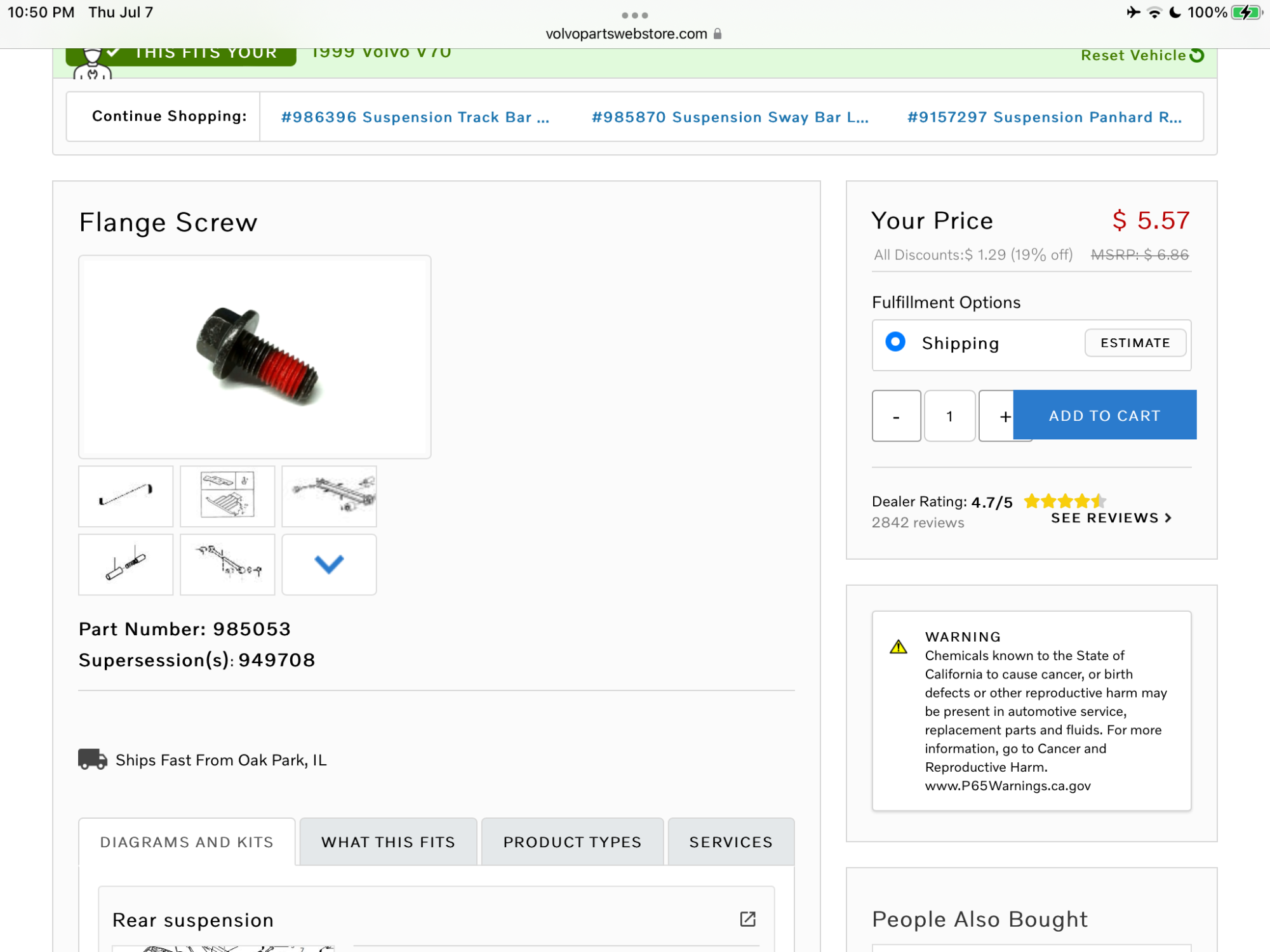The height and width of the screenshot is (952, 1270).
Task: Click the quantity input field
Action: [x=949, y=416]
